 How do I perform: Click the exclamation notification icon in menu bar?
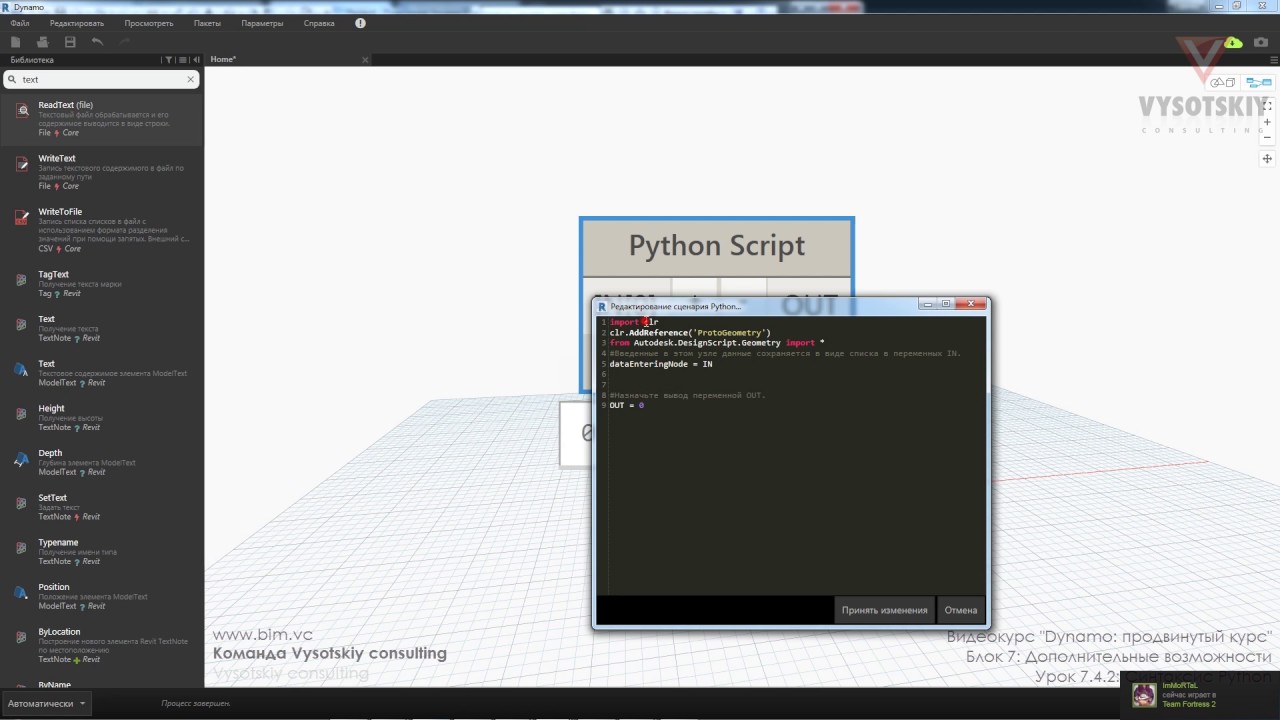point(360,23)
